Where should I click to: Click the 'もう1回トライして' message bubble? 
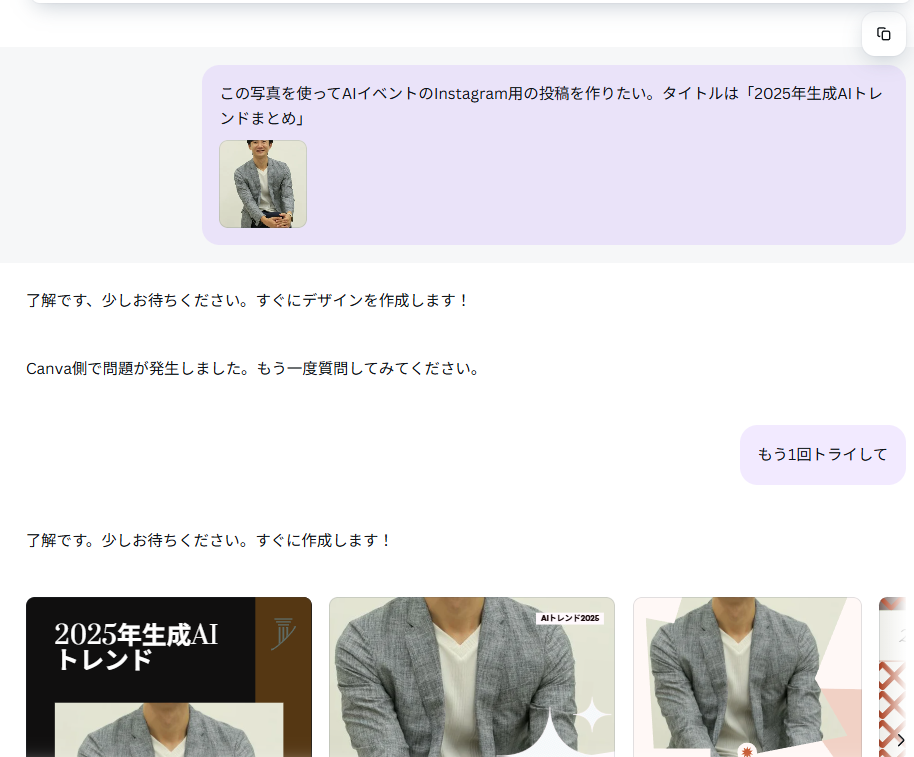(x=822, y=454)
